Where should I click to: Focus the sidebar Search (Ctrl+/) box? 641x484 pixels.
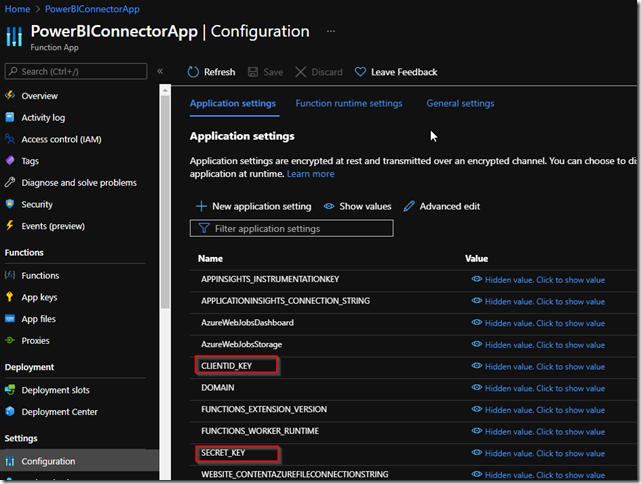click(x=76, y=71)
